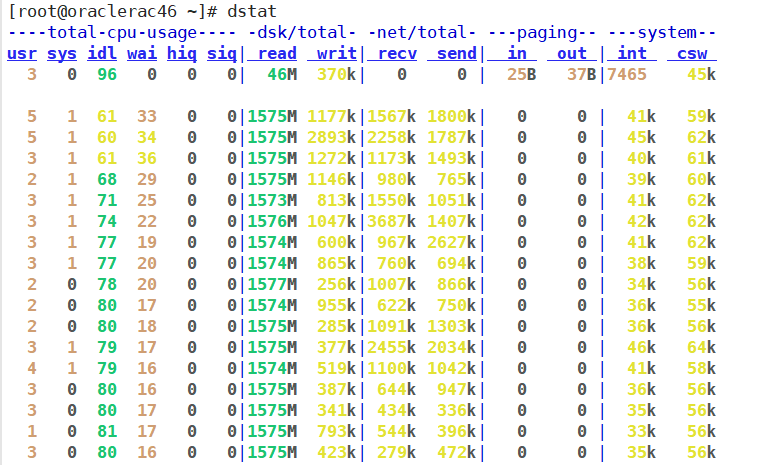
Task: Select the 46k interrupts value
Action: coord(642,347)
